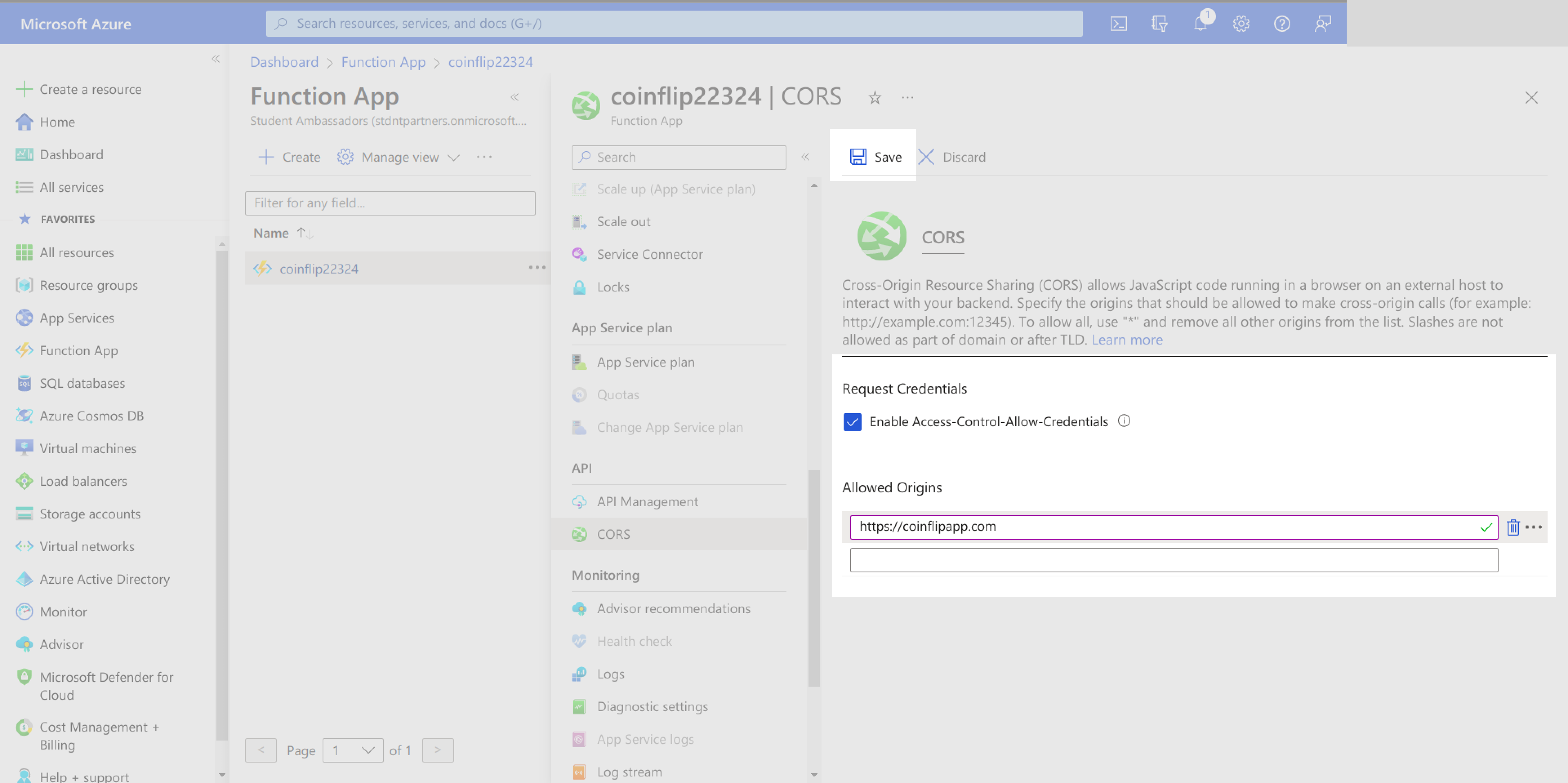Collapse the left portal sidebar
Viewport: 1568px width, 783px height.
click(x=216, y=59)
